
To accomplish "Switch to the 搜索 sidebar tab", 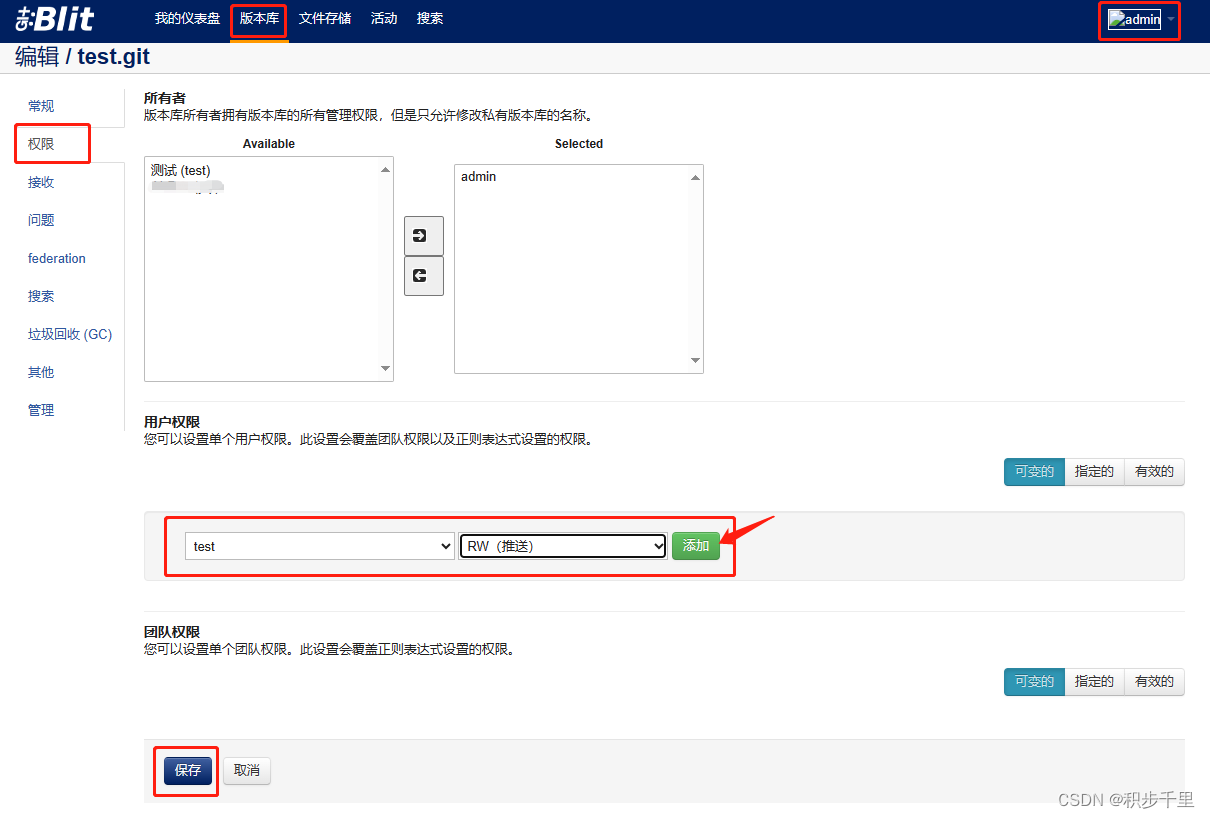I will pyautogui.click(x=41, y=296).
